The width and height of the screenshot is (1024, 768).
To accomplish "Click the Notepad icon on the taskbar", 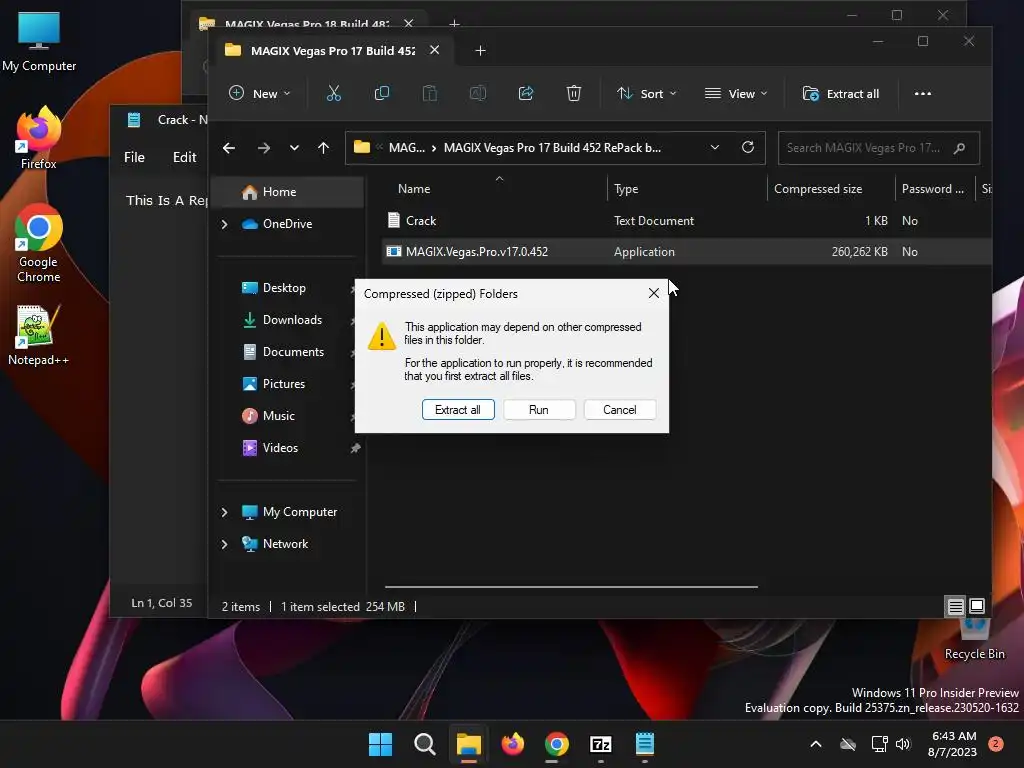I will (x=645, y=744).
